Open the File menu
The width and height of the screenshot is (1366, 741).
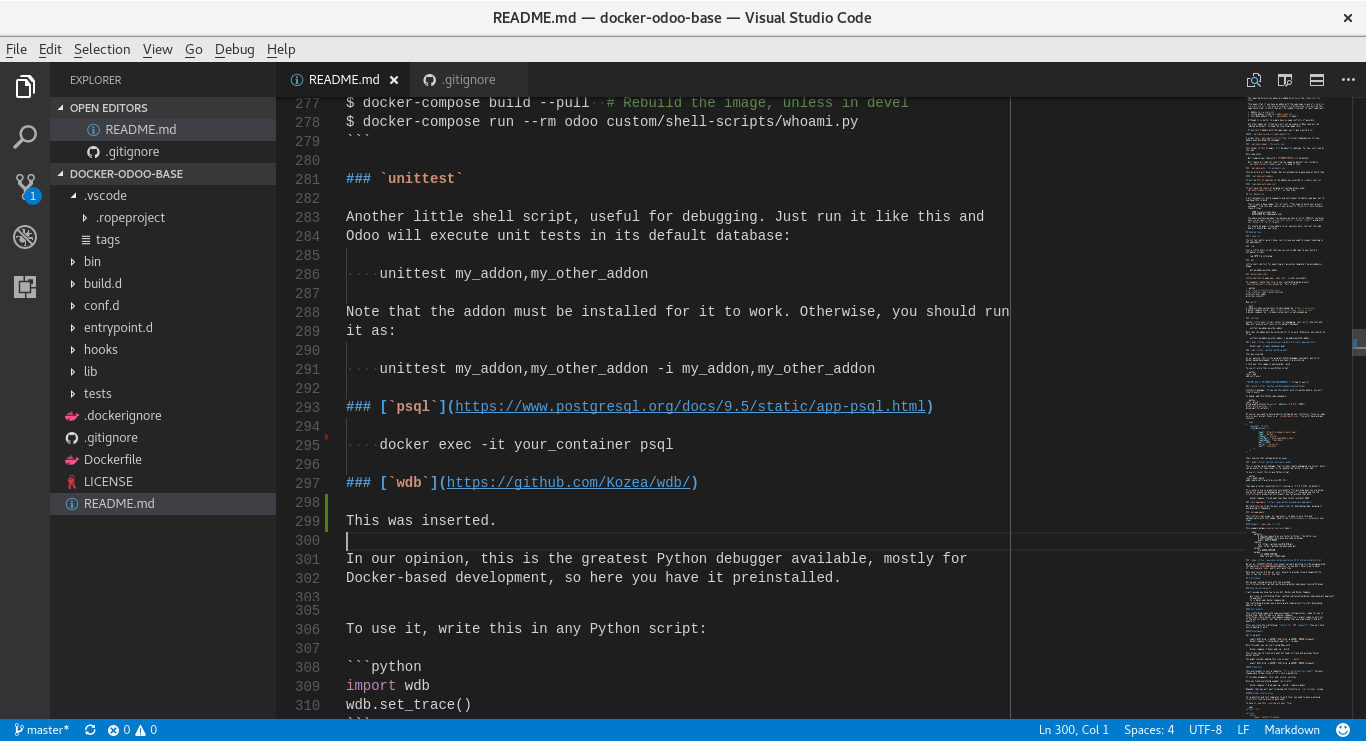16,49
